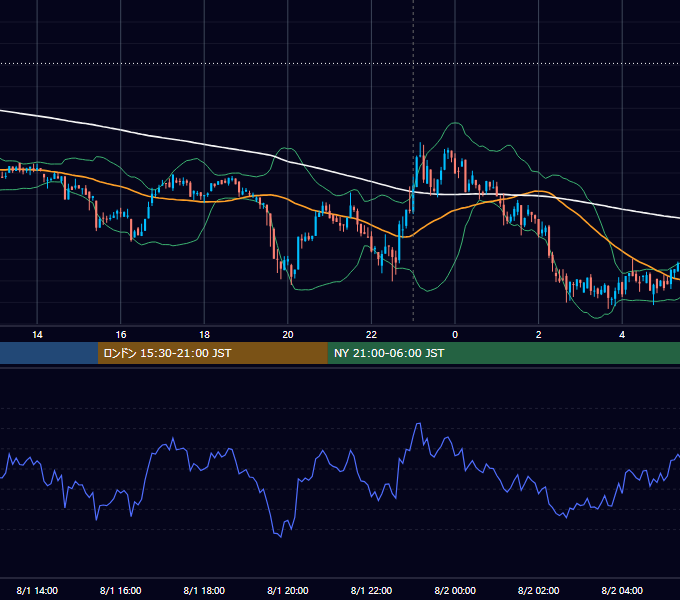Click the 8/1 22:00 time label
Viewport: 680px width, 600px height.
(x=371, y=590)
